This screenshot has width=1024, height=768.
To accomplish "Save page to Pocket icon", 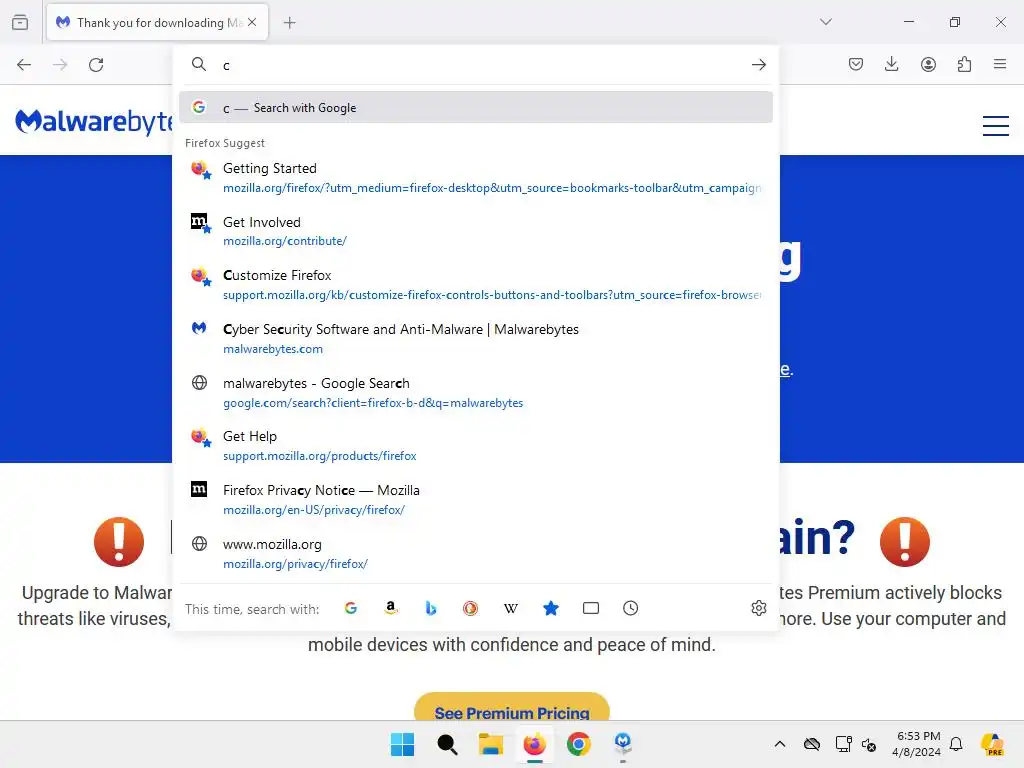I will click(856, 64).
